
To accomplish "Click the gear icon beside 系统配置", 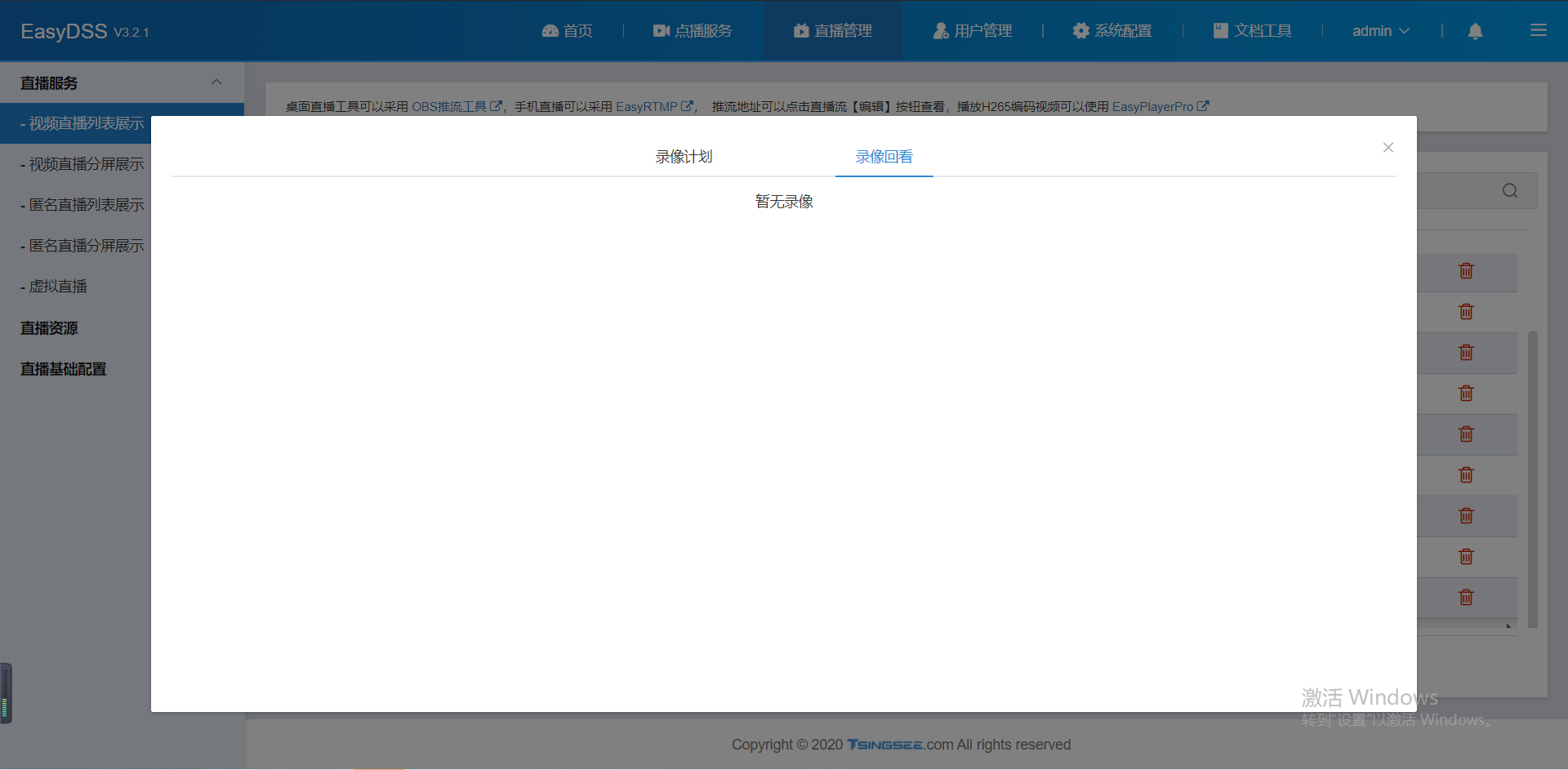I will [1080, 30].
